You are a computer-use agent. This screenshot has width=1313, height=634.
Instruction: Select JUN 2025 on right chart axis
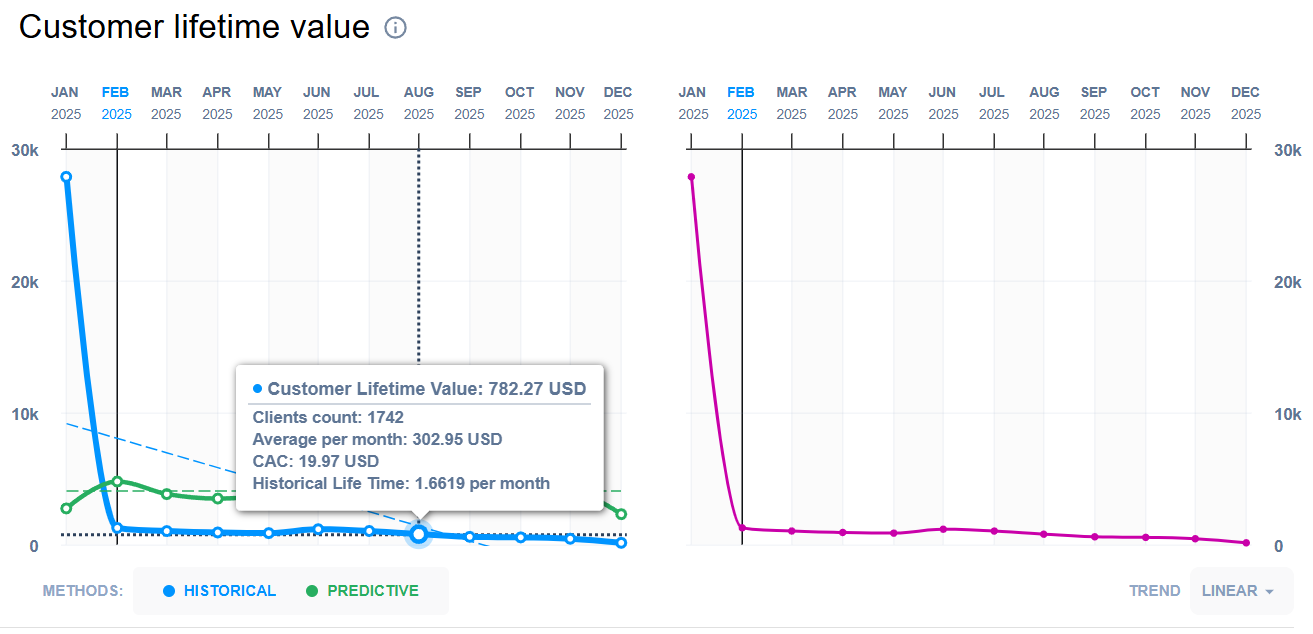942,102
